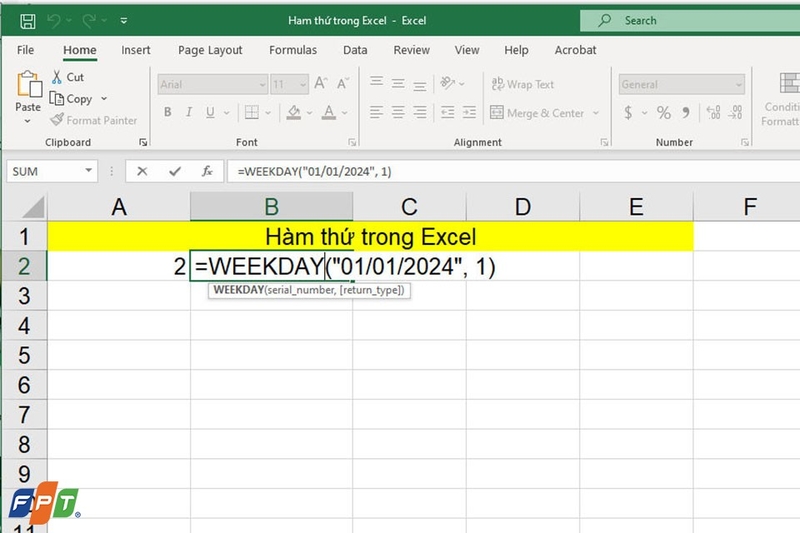Open the Alignment dialog launcher
Image resolution: width=800 pixels, height=533 pixels.
coord(604,142)
